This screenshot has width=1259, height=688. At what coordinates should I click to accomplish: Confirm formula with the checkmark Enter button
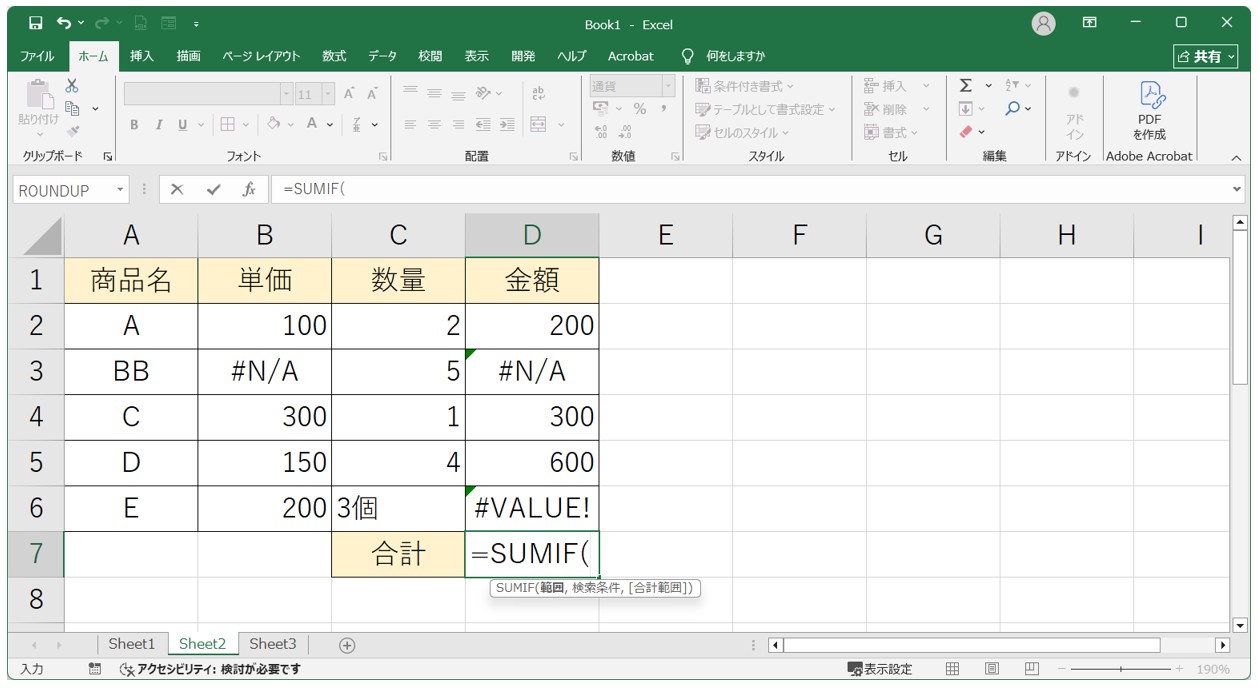(x=212, y=190)
